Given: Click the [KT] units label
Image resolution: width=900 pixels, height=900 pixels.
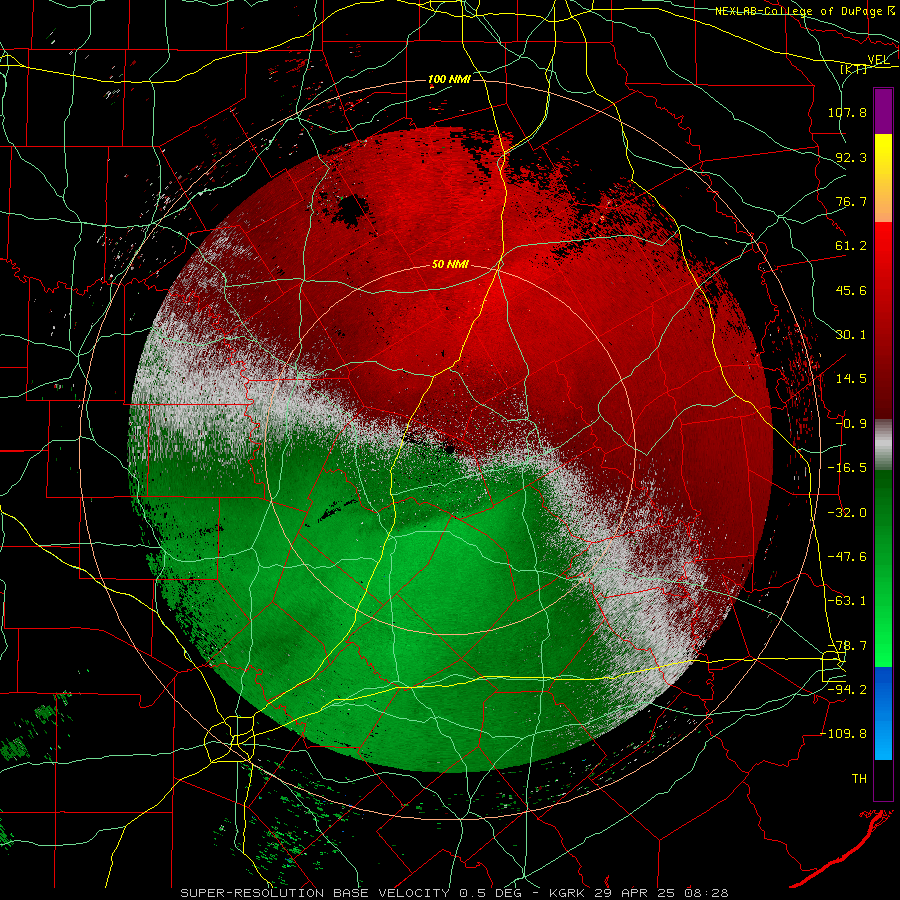Looking at the screenshot, I should (x=854, y=69).
